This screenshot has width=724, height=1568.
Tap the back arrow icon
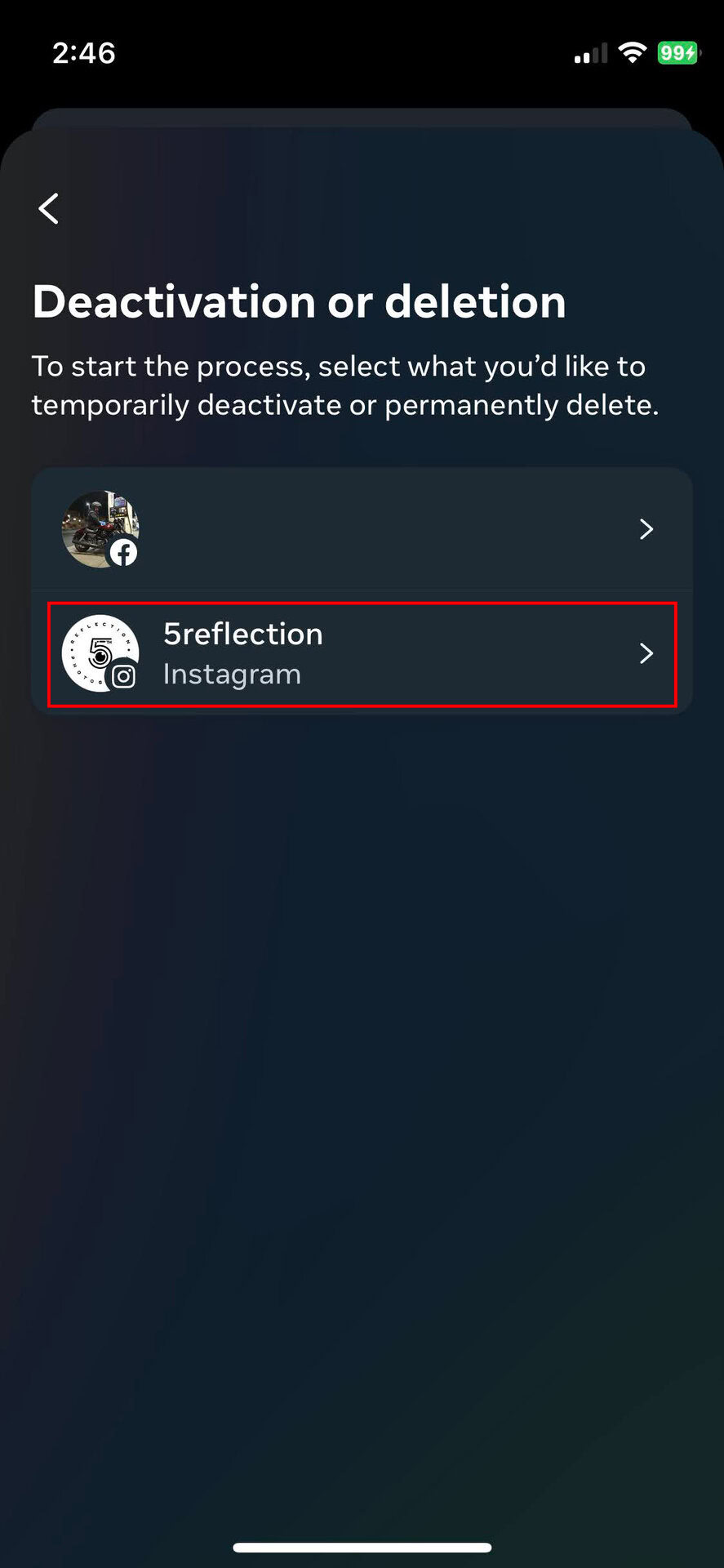coord(49,208)
